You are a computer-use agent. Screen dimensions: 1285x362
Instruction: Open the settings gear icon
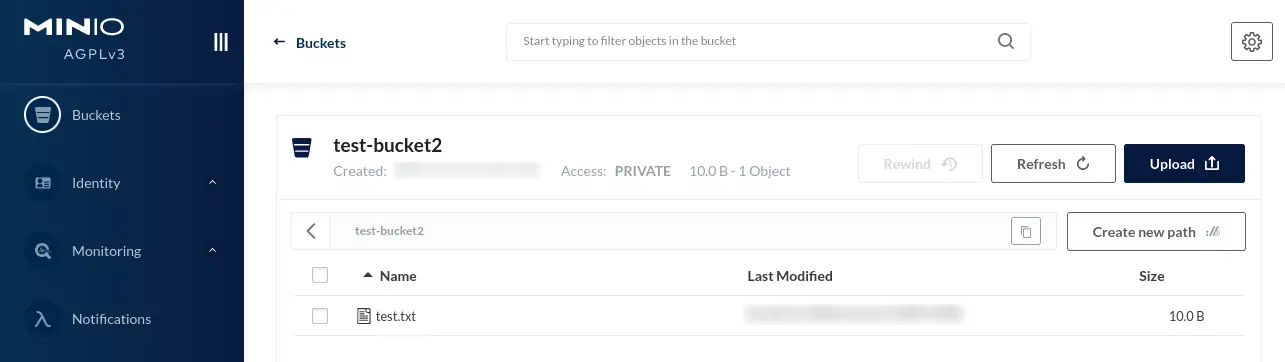pos(1251,42)
